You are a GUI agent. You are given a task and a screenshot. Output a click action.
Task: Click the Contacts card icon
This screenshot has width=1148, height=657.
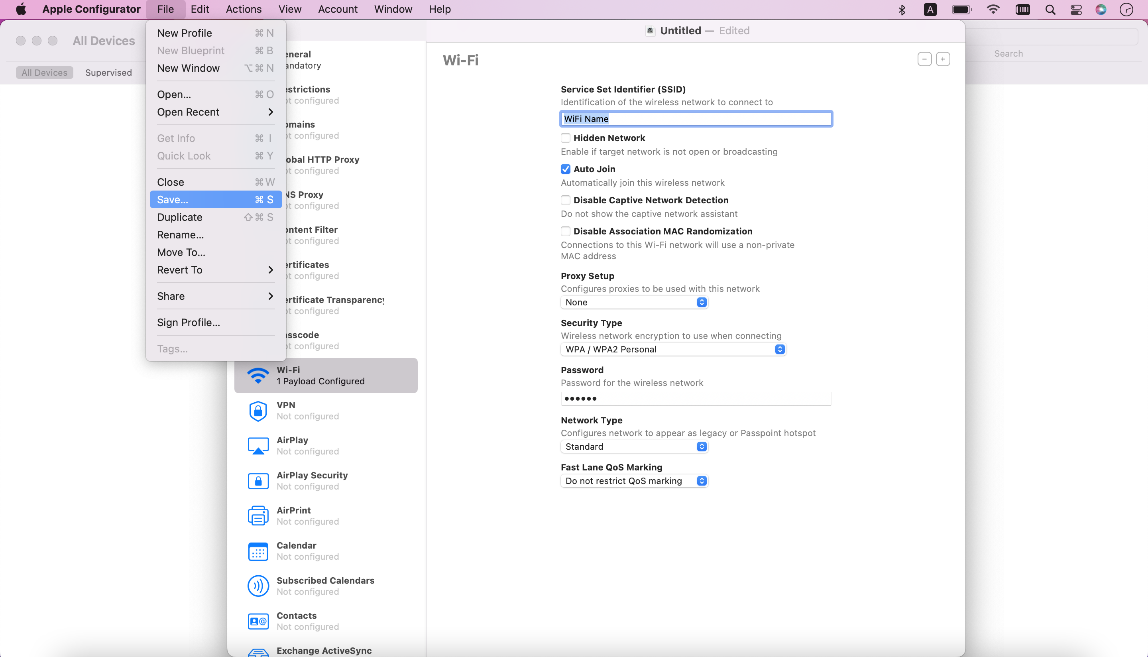(x=258, y=621)
